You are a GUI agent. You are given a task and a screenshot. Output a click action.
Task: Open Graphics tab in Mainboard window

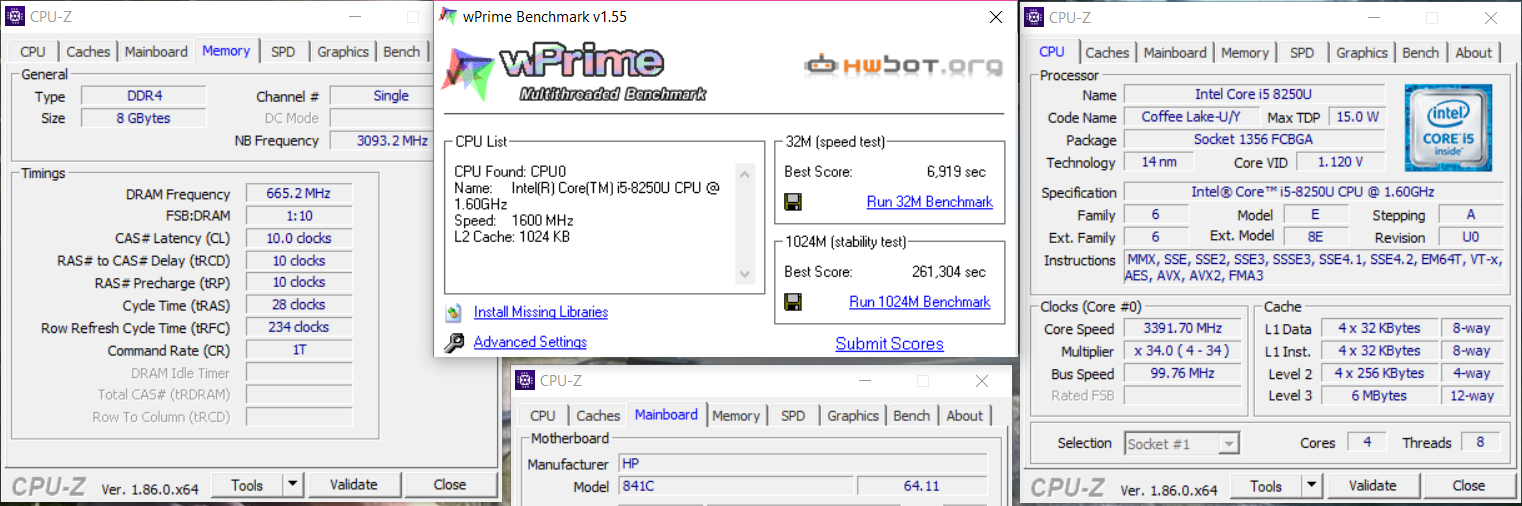click(853, 416)
